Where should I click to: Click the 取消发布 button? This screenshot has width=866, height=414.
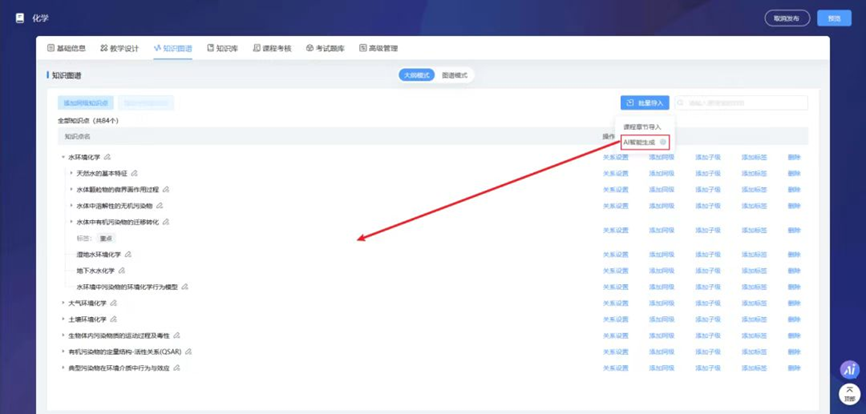tap(787, 18)
